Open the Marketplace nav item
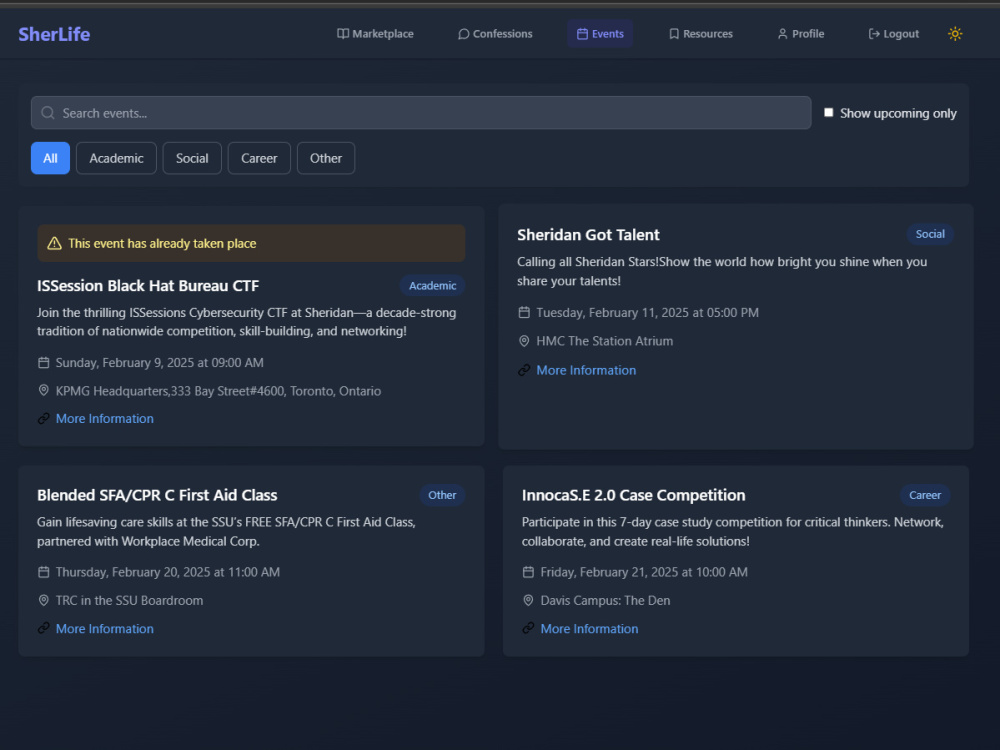The height and width of the screenshot is (750, 1000). click(375, 34)
